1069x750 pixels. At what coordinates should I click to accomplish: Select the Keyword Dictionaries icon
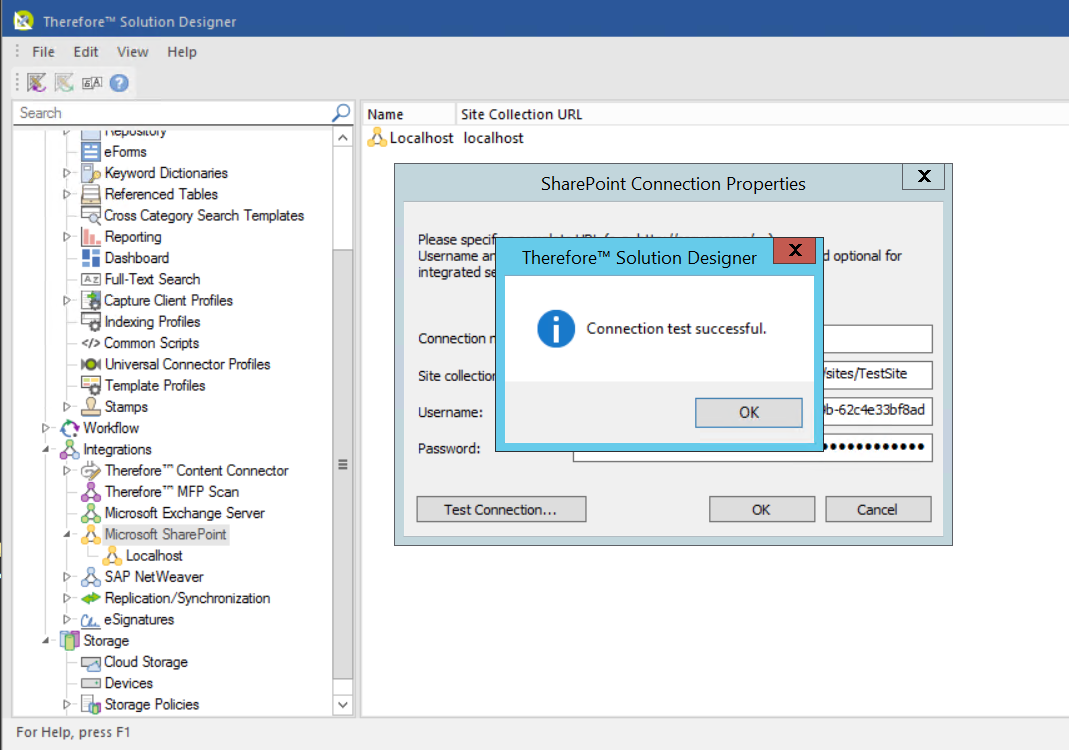click(x=91, y=173)
